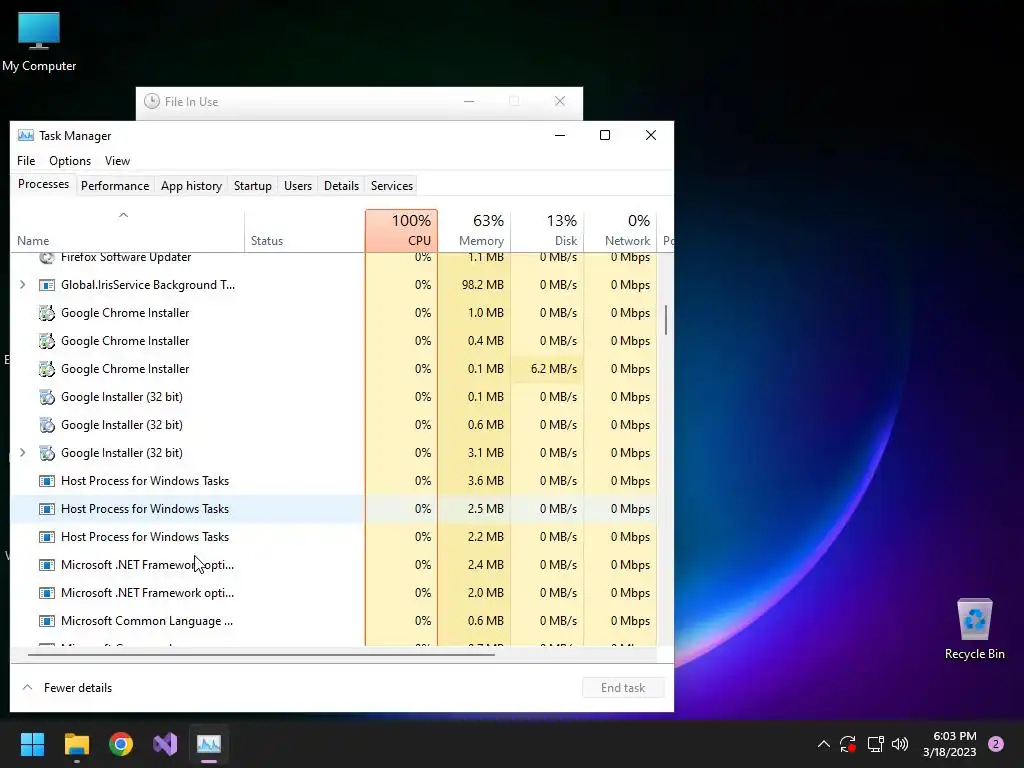Viewport: 1024px width, 768px height.
Task: Open Visual Studio from the taskbar
Action: (165, 744)
